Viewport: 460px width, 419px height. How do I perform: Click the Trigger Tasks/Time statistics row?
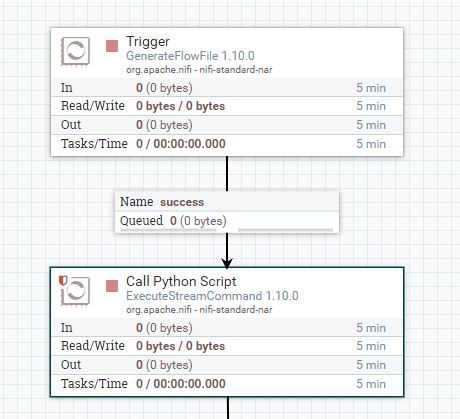pos(227,144)
